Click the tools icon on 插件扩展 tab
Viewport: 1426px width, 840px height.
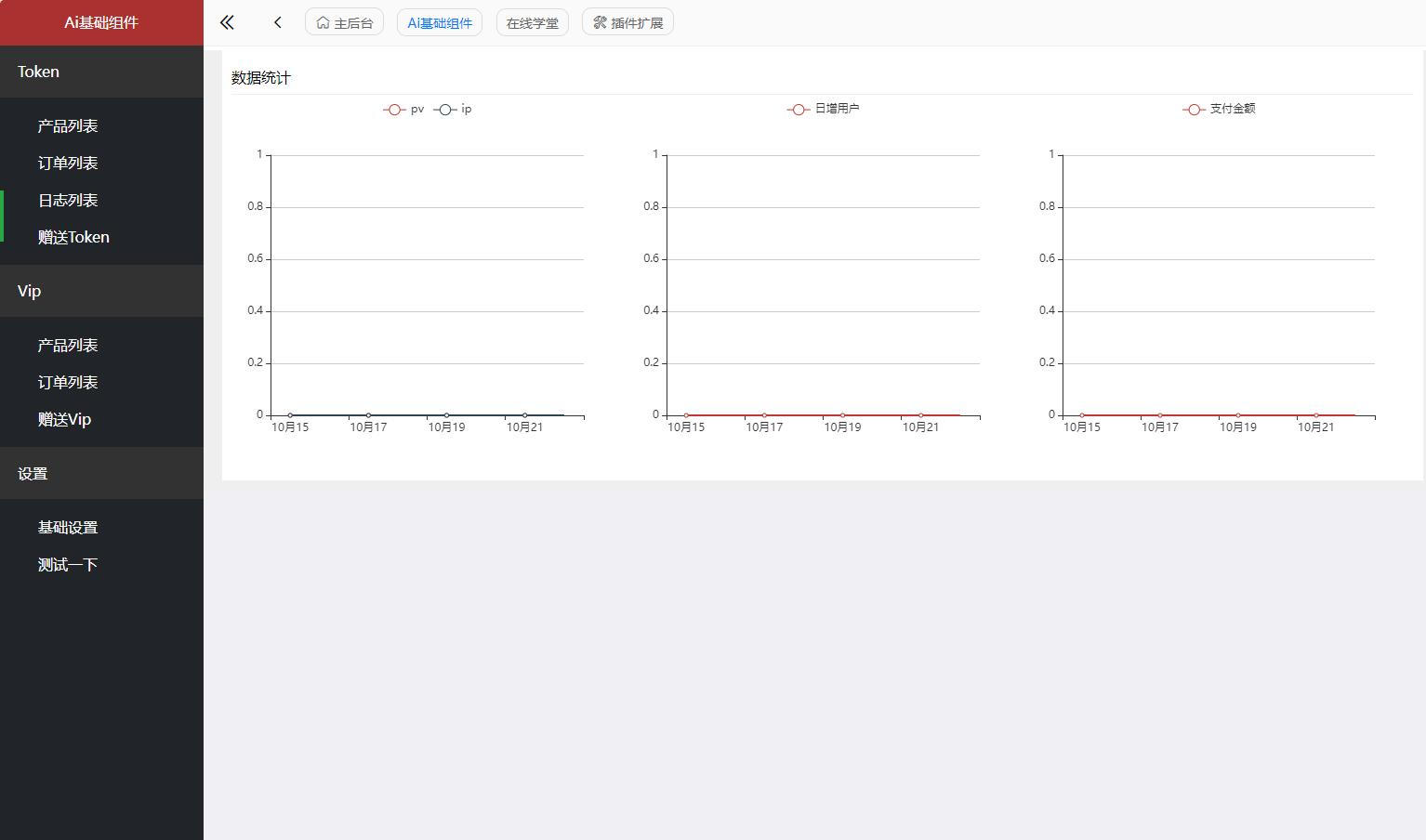click(x=600, y=21)
